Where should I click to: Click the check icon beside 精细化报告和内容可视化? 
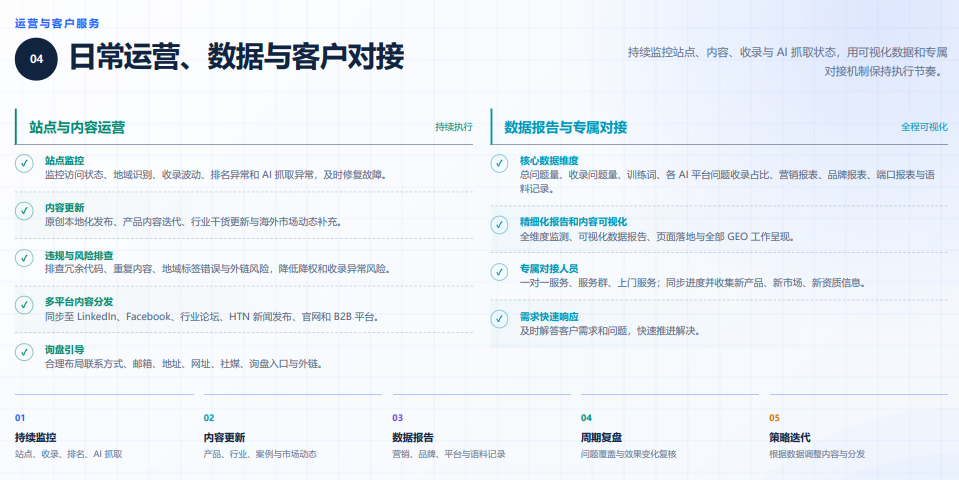(499, 224)
